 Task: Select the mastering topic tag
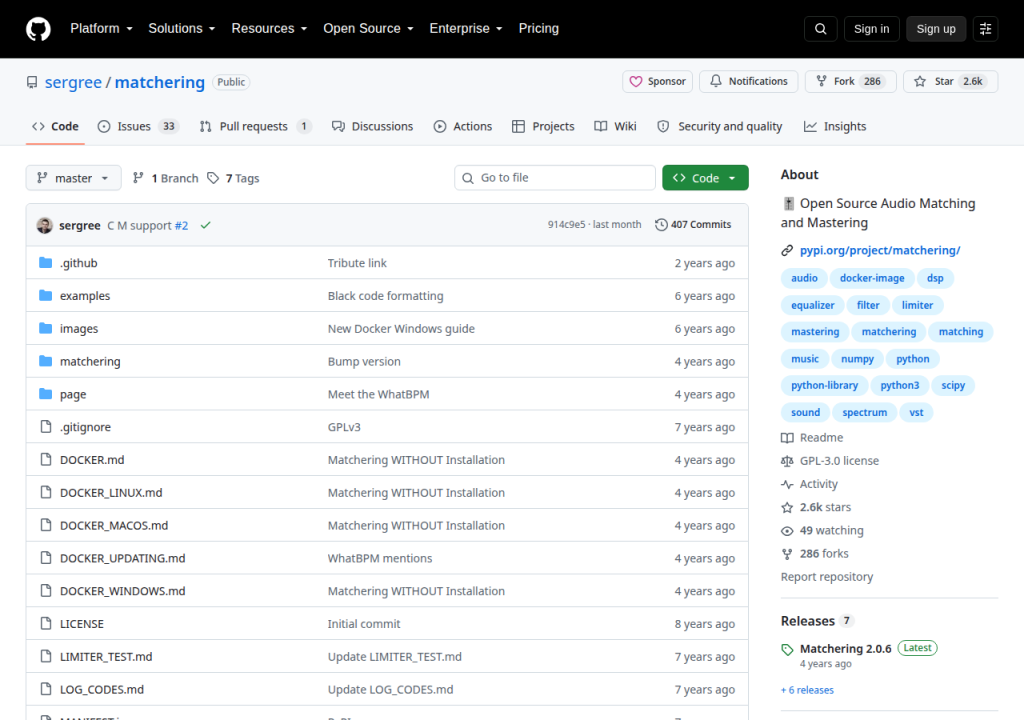point(815,332)
